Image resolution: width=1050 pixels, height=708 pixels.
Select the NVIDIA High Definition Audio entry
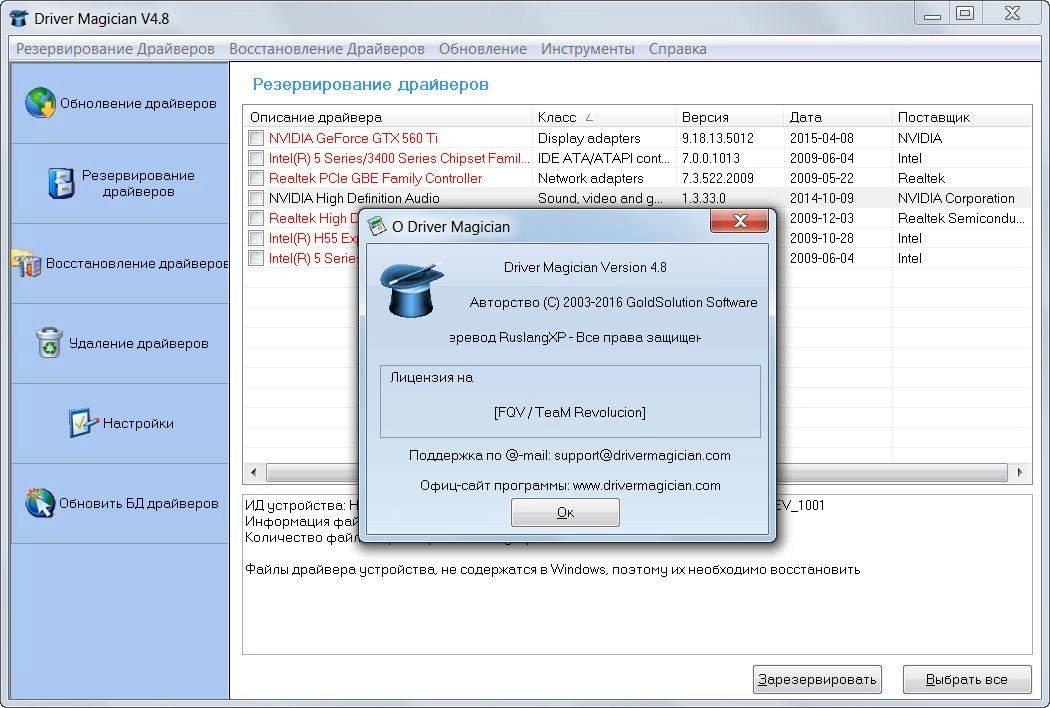[x=354, y=198]
